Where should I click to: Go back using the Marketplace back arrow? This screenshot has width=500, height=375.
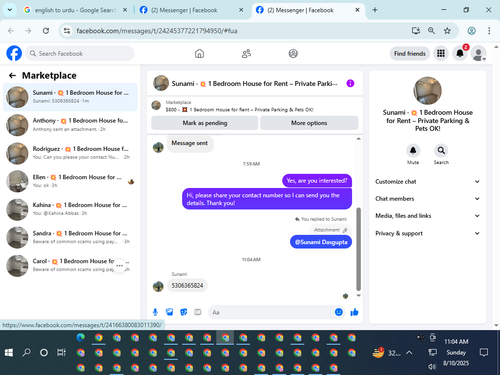pyautogui.click(x=12, y=76)
